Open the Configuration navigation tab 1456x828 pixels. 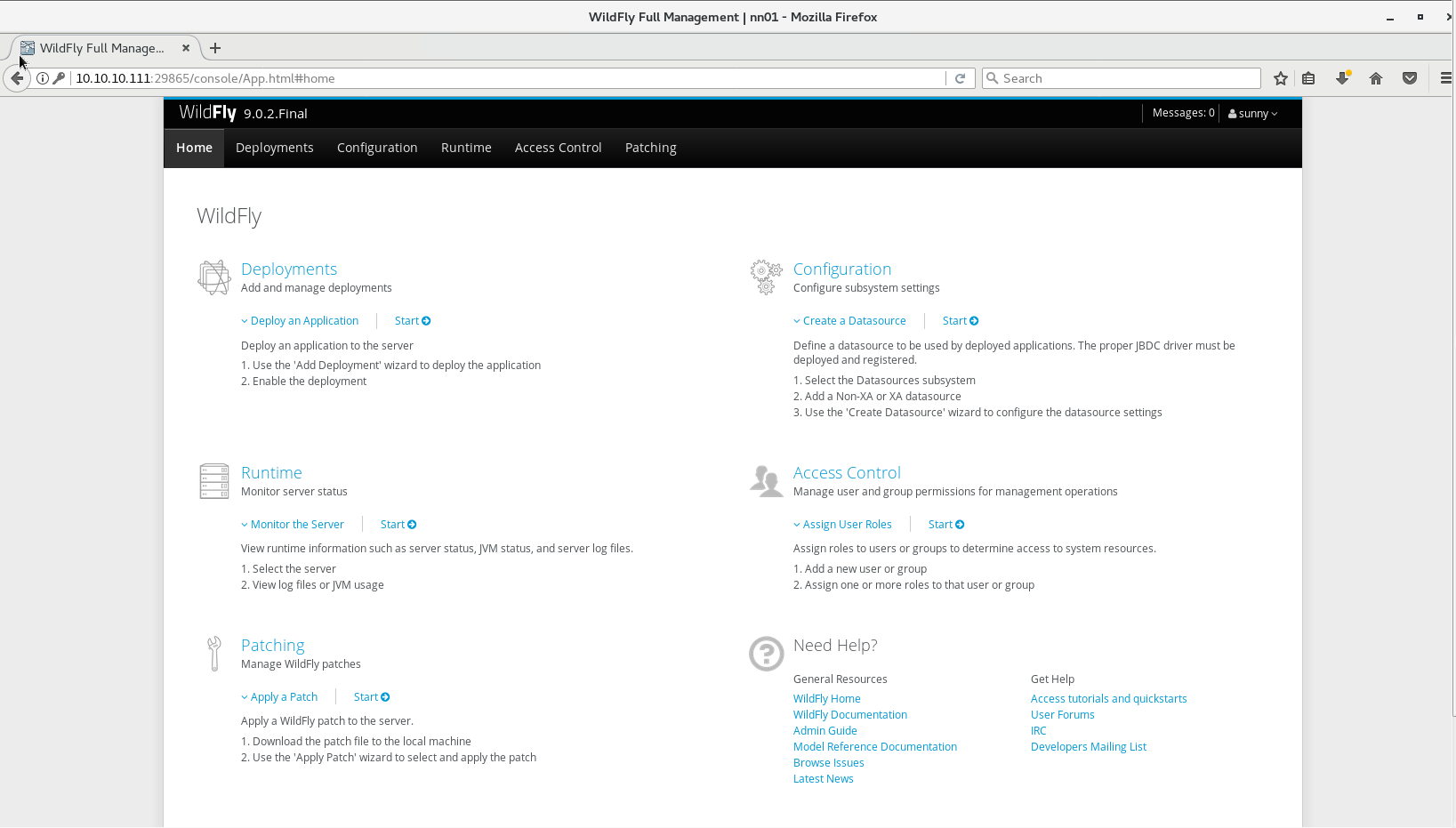(x=377, y=148)
